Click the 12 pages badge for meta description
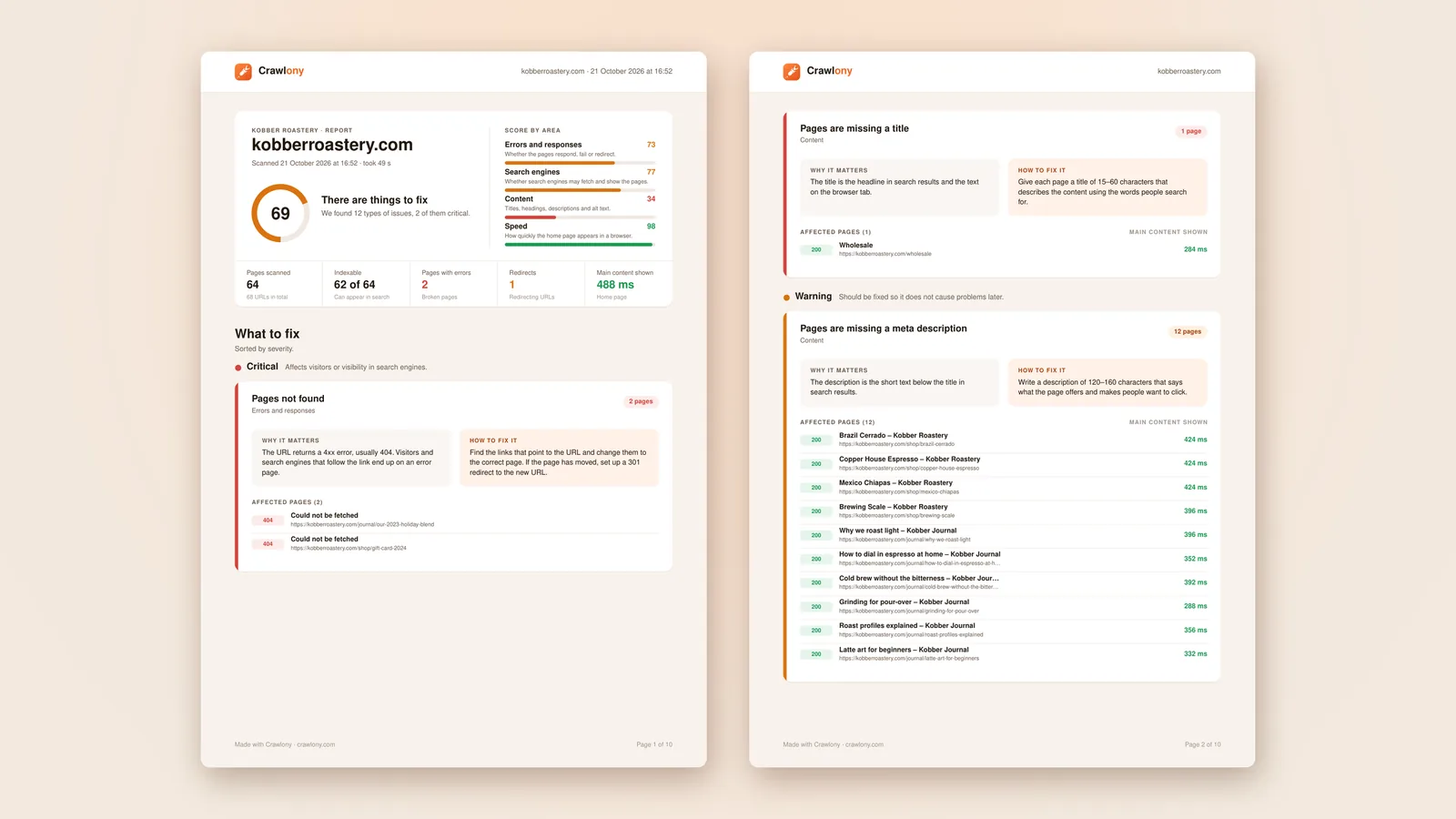This screenshot has width=1456, height=819. [x=1188, y=331]
